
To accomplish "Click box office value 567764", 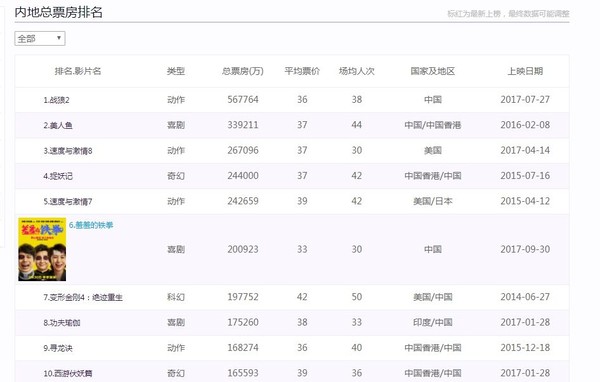I will (x=243, y=100).
